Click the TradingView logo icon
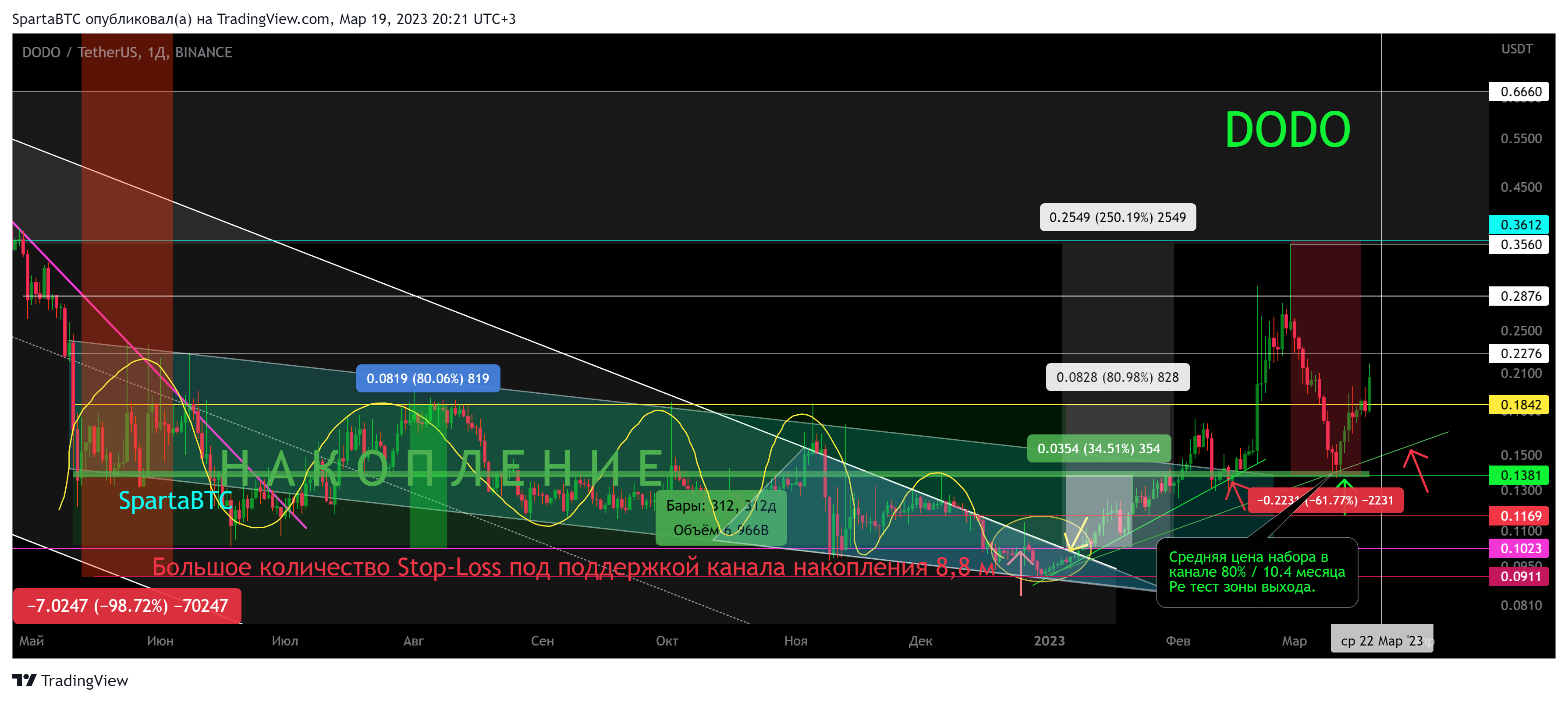Viewport: 1568px width, 702px height. (25, 680)
